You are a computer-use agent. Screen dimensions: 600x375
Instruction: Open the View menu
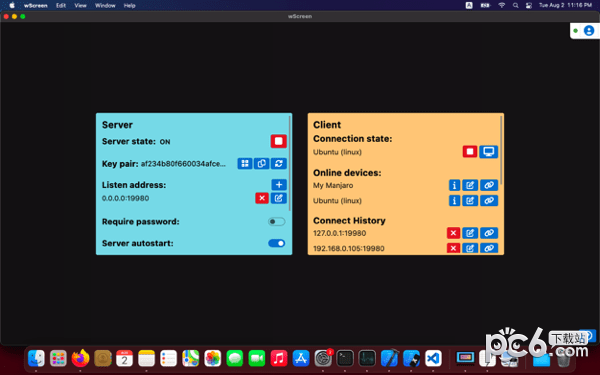point(80,5)
